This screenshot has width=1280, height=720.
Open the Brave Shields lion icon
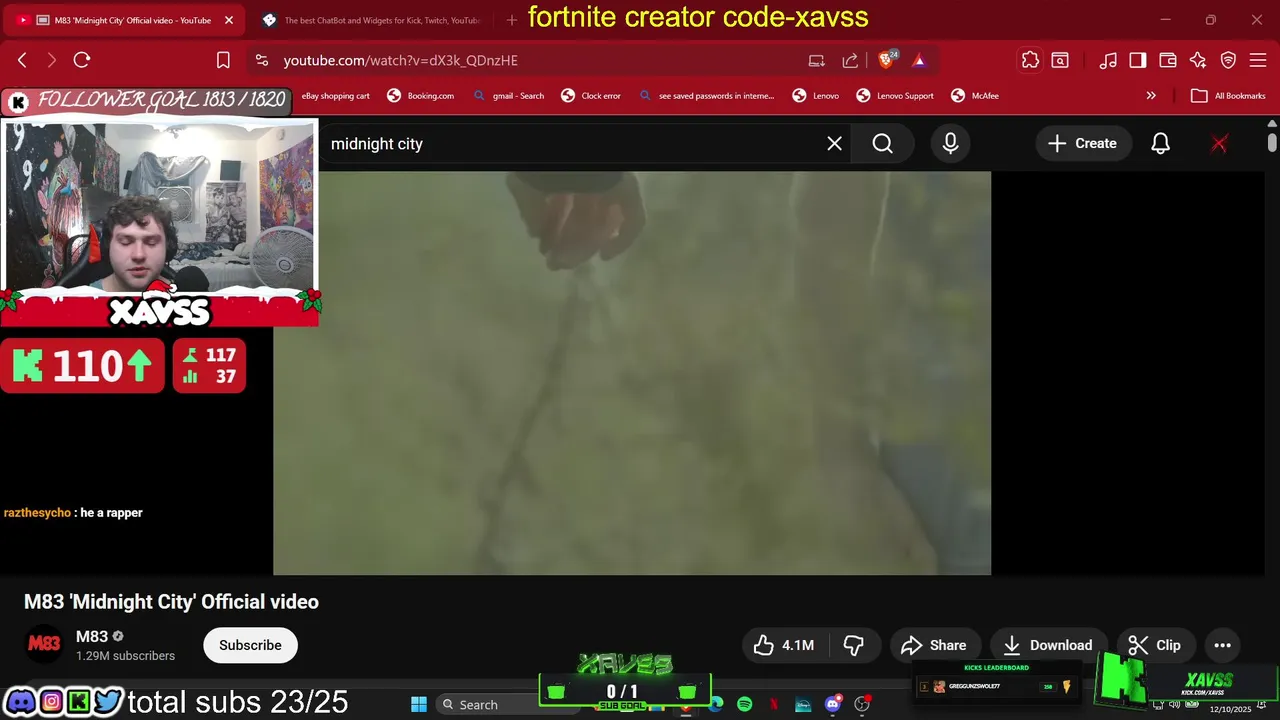tap(887, 60)
